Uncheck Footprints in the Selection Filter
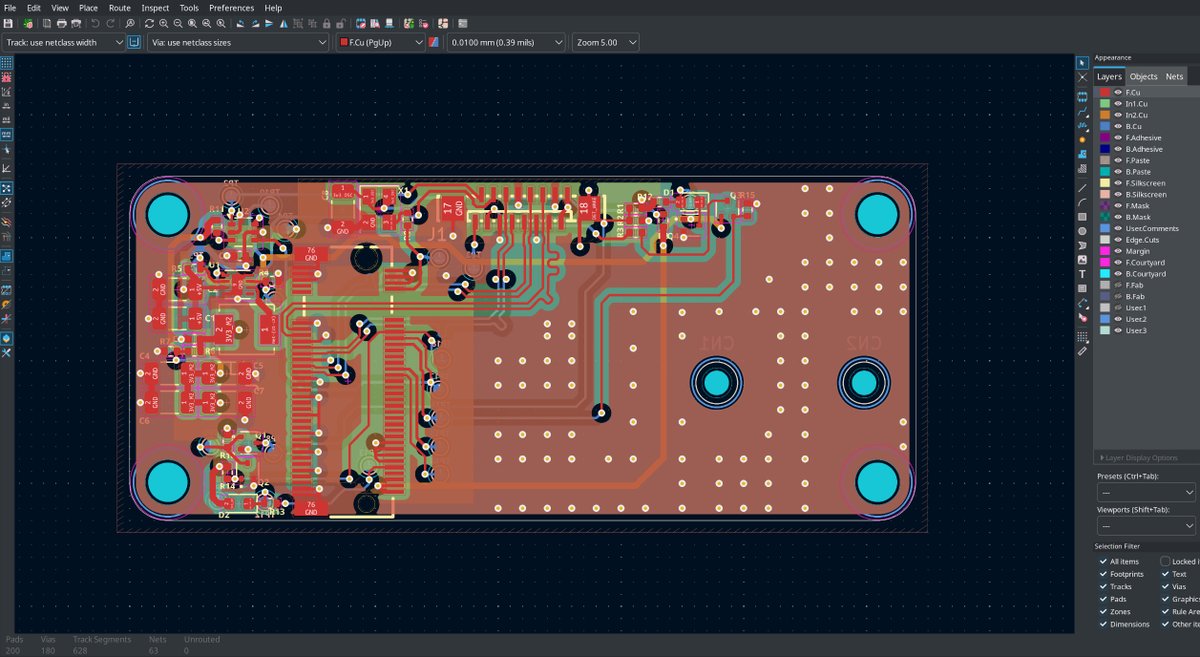Image resolution: width=1200 pixels, height=657 pixels. (x=1104, y=574)
